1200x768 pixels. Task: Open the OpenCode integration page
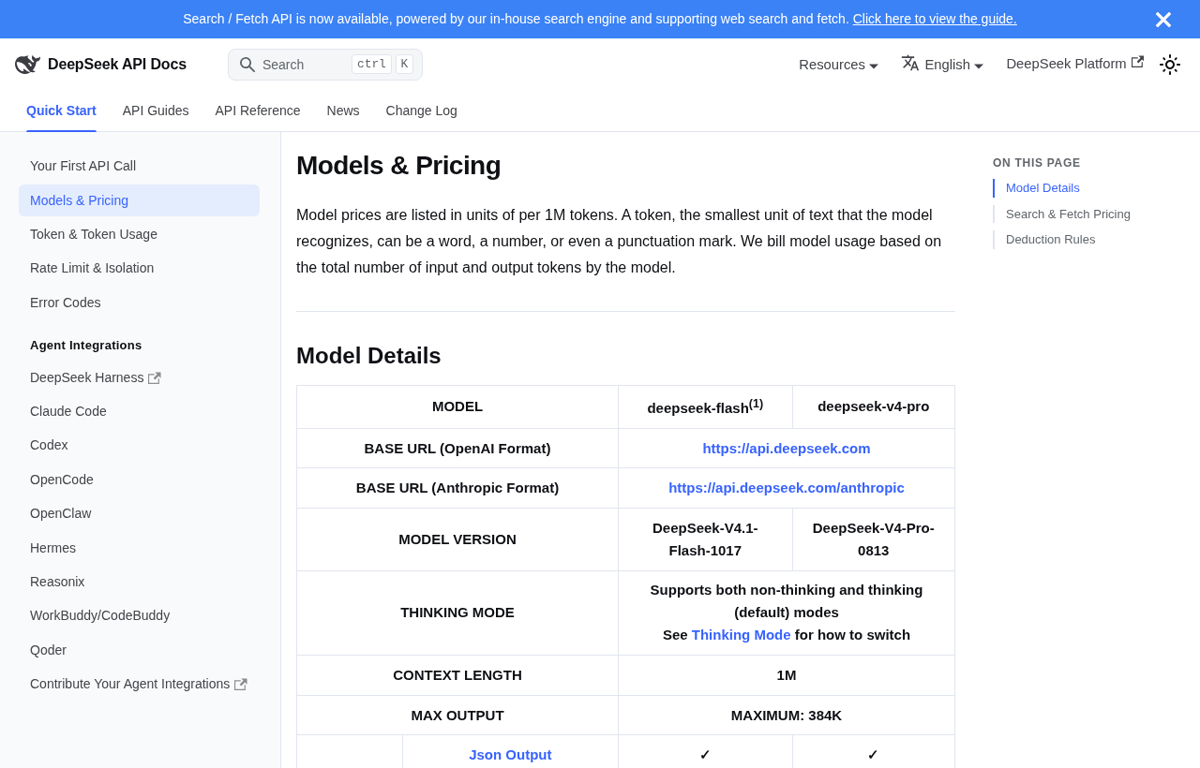pyautogui.click(x=139, y=479)
